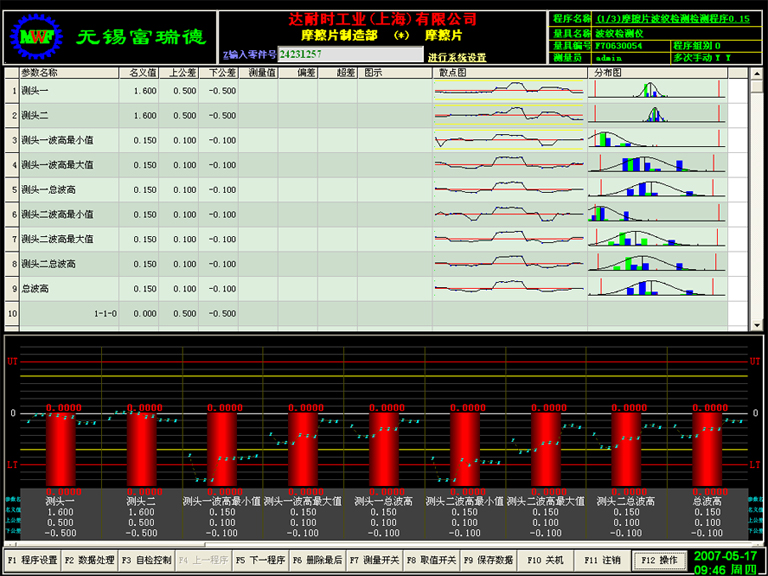Click F6 删除最后 to delete last
Screen dimensions: 768x576
317,560
